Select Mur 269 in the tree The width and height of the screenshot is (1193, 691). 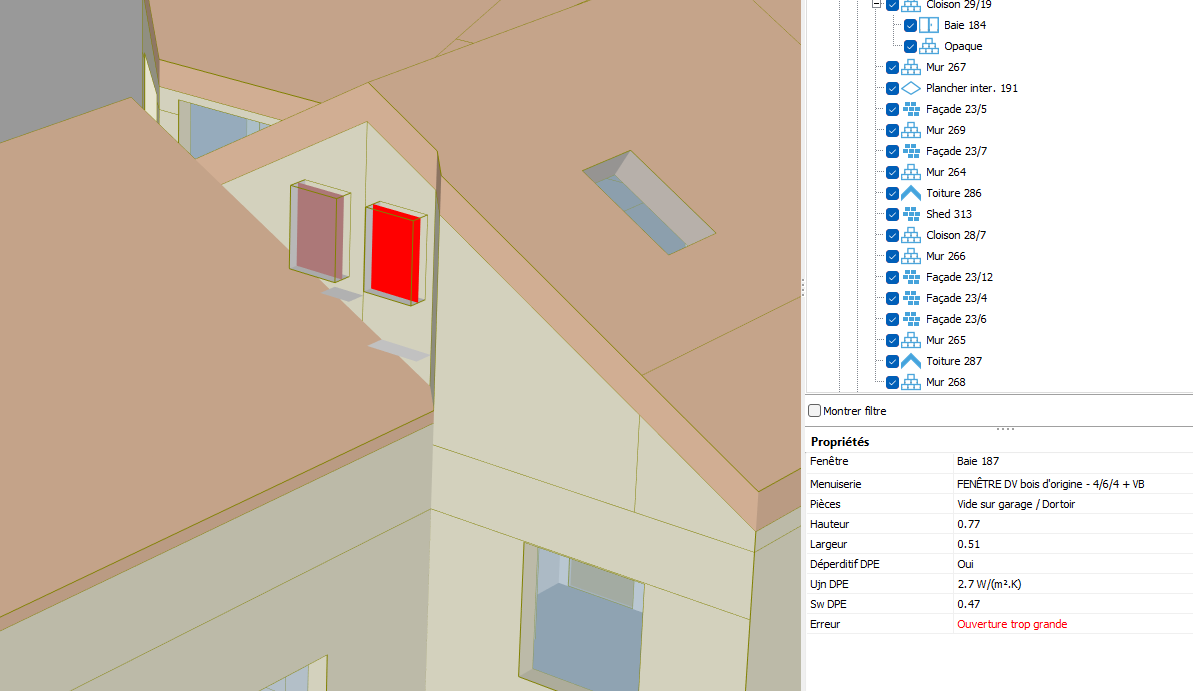(945, 130)
